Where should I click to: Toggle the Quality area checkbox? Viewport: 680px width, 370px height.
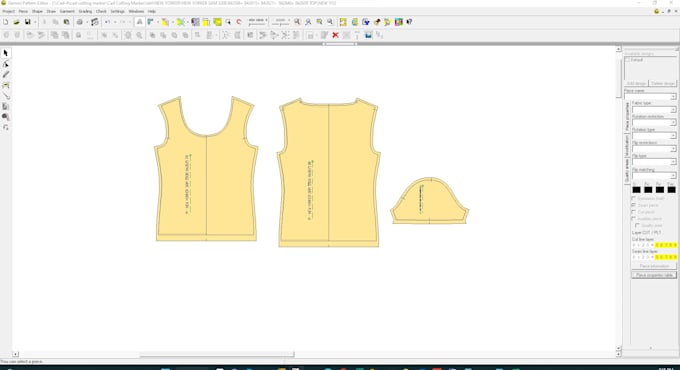tap(637, 226)
